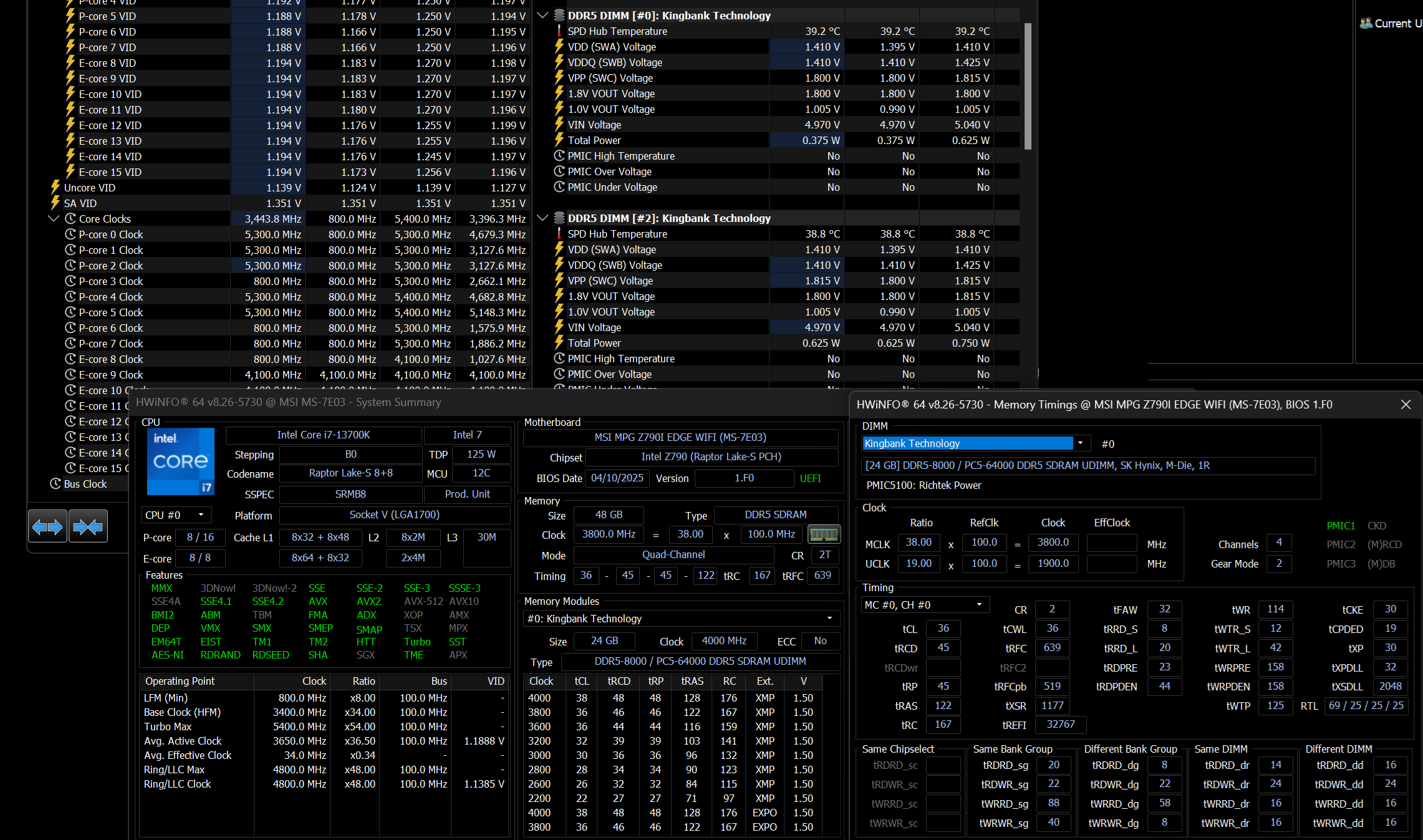Image resolution: width=1423 pixels, height=840 pixels.
Task: Click the DDR5-8000 SK Hynix M-Die description field
Action: (1089, 465)
